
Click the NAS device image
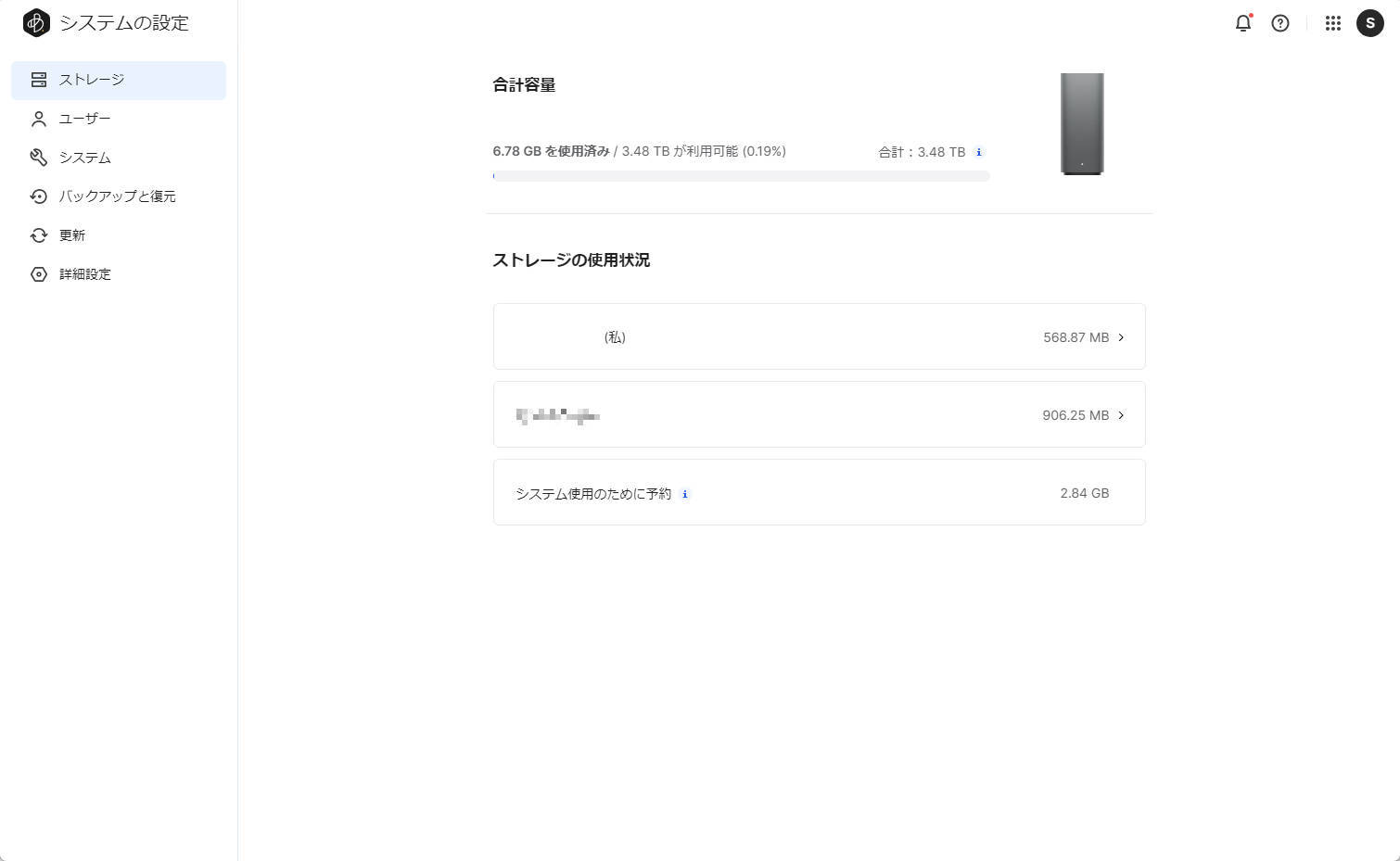click(x=1082, y=123)
